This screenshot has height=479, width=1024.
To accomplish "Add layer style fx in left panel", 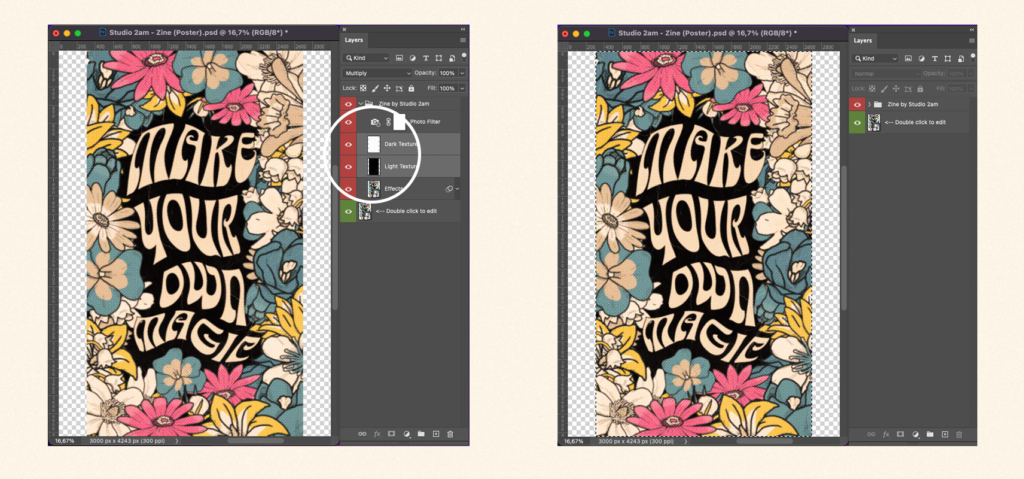I will 377,434.
